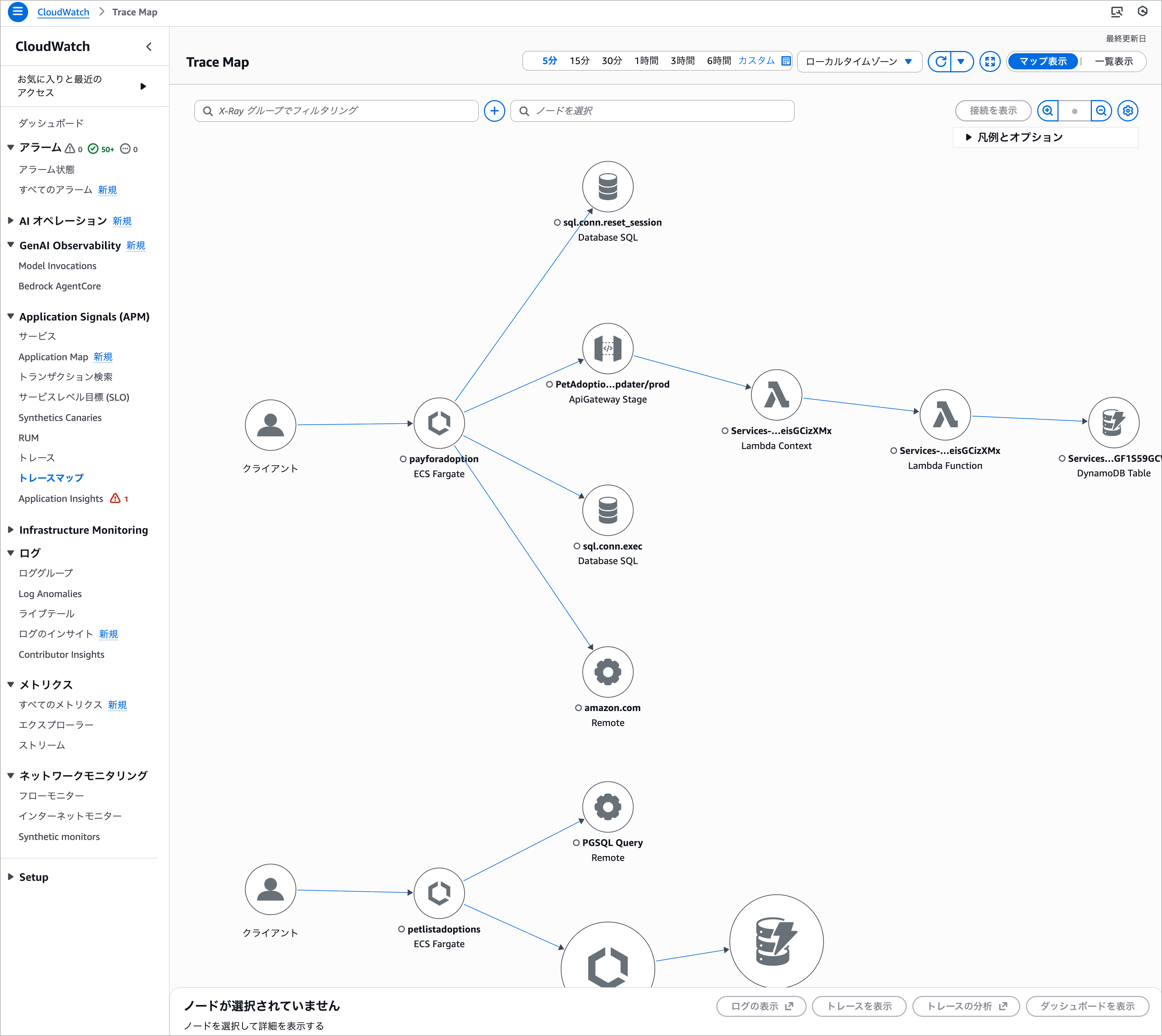Switch to マップ表示 view
Image resolution: width=1162 pixels, height=1036 pixels.
click(x=1042, y=61)
